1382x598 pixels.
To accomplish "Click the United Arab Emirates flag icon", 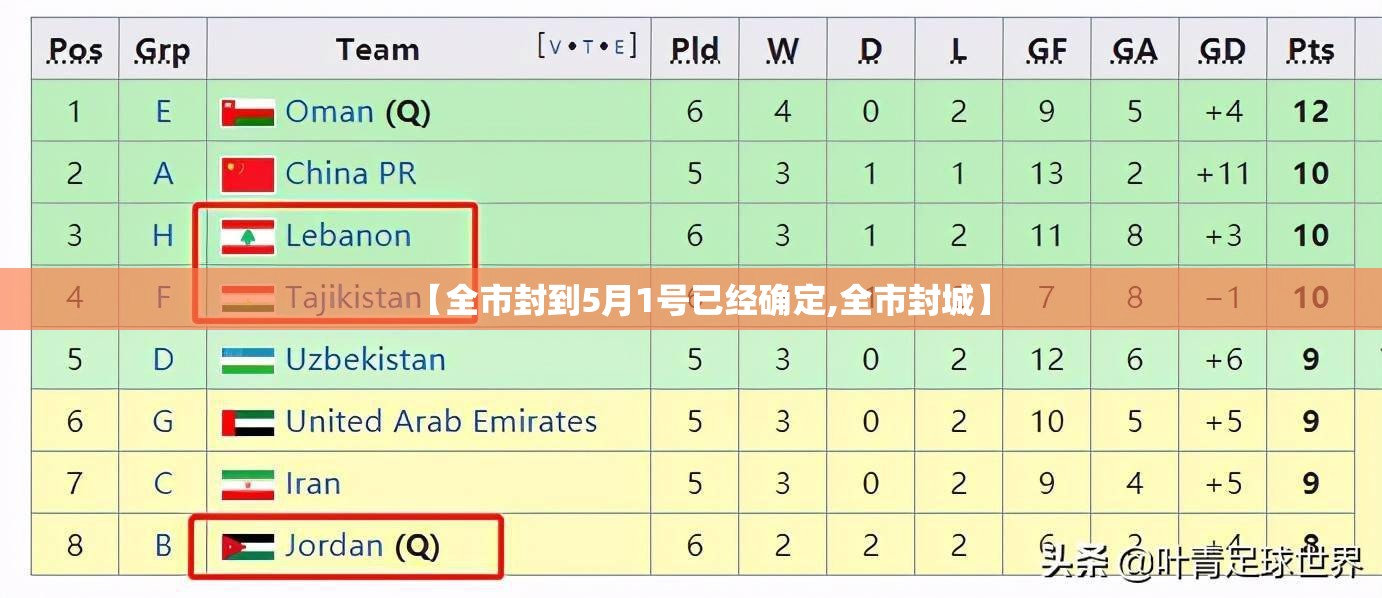I will [x=248, y=422].
